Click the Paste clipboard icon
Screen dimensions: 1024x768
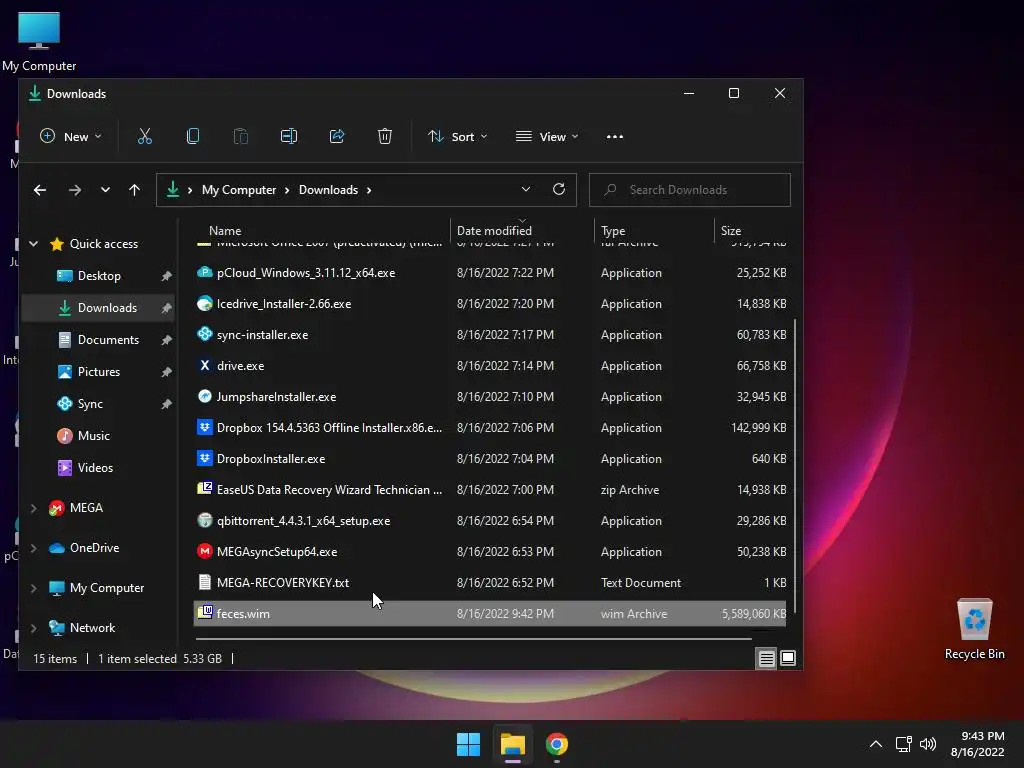pos(240,136)
